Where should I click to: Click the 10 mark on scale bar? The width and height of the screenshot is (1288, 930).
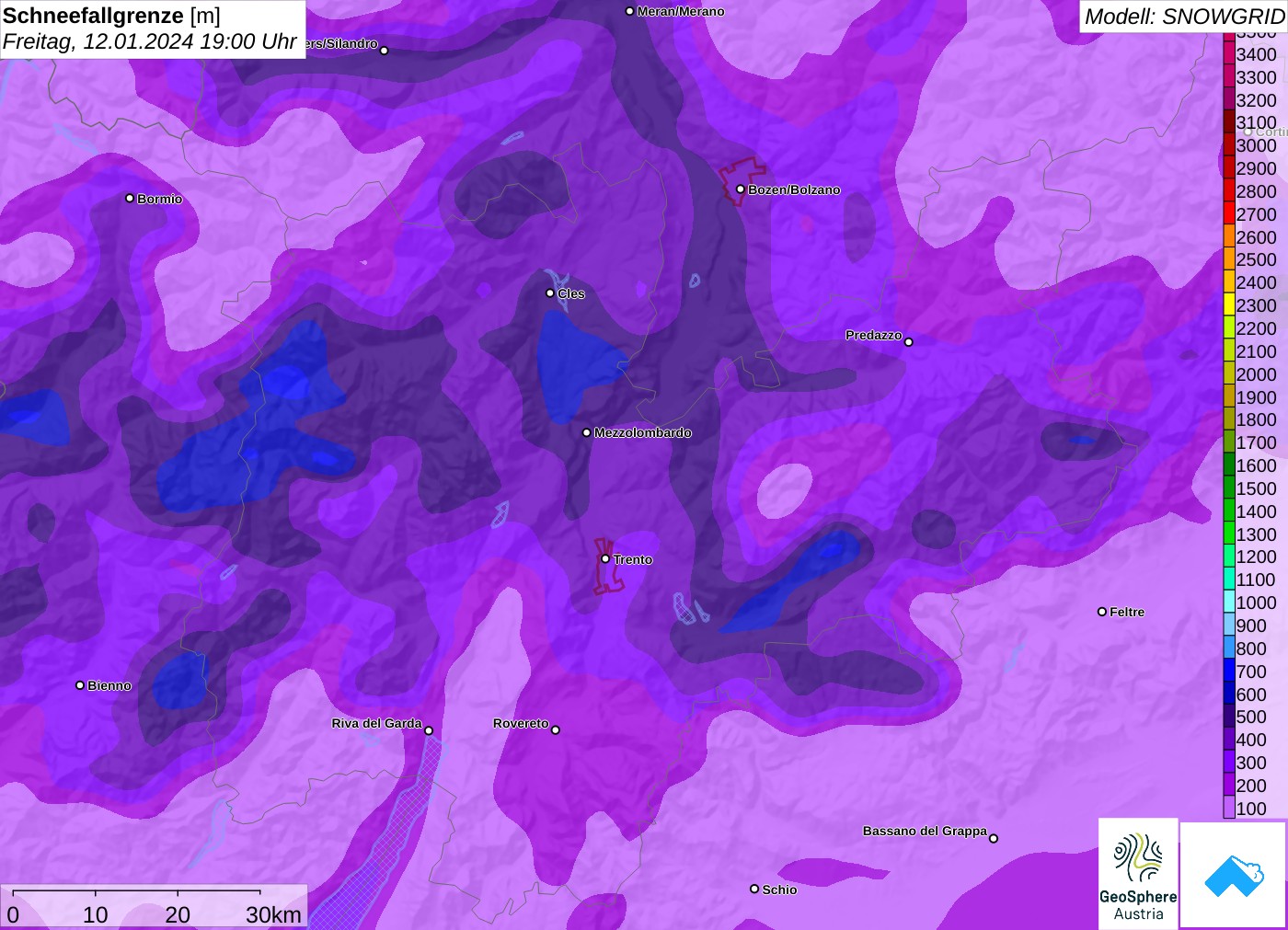(96, 914)
